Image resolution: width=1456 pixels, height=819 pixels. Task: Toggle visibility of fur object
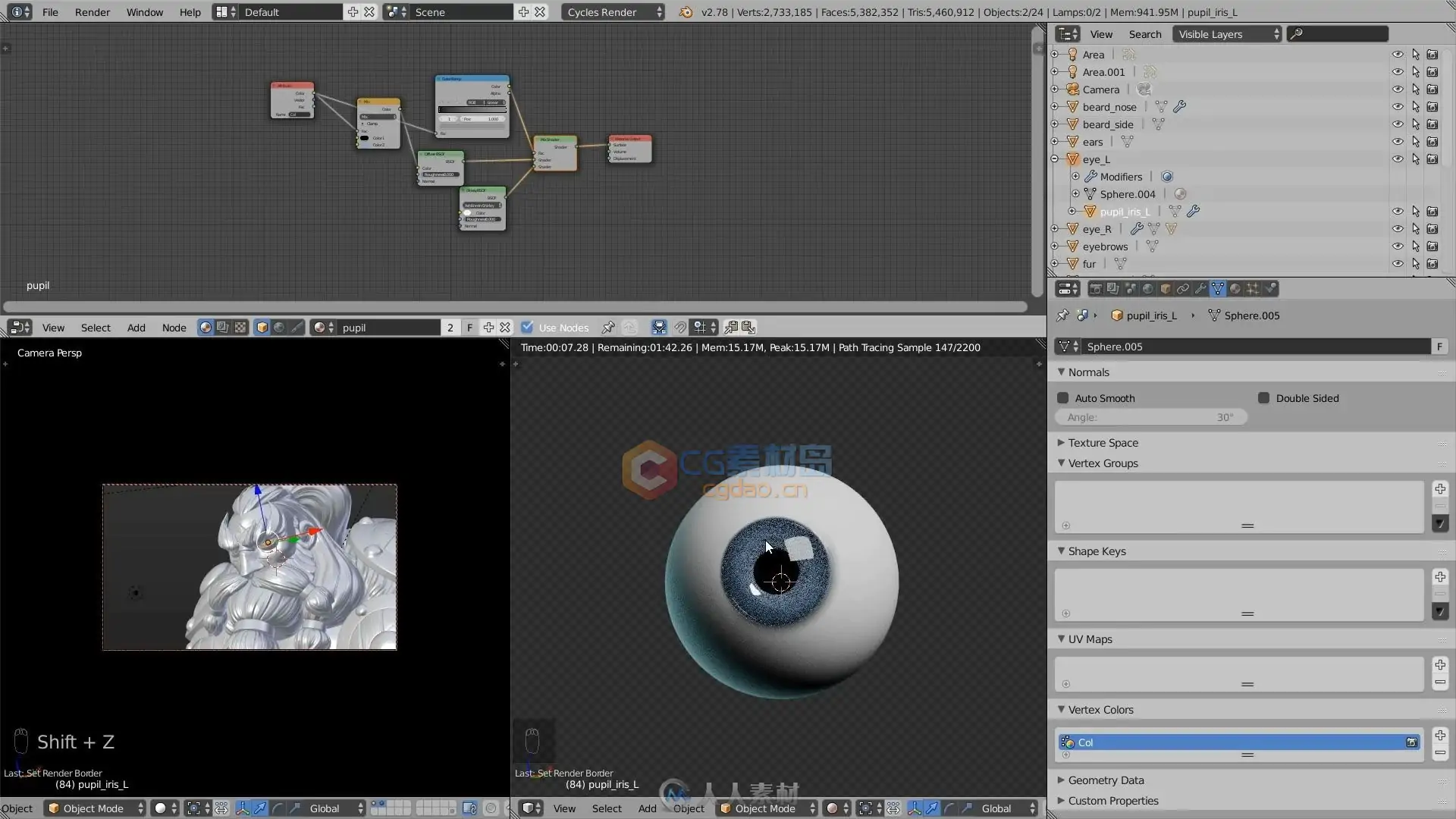point(1398,263)
